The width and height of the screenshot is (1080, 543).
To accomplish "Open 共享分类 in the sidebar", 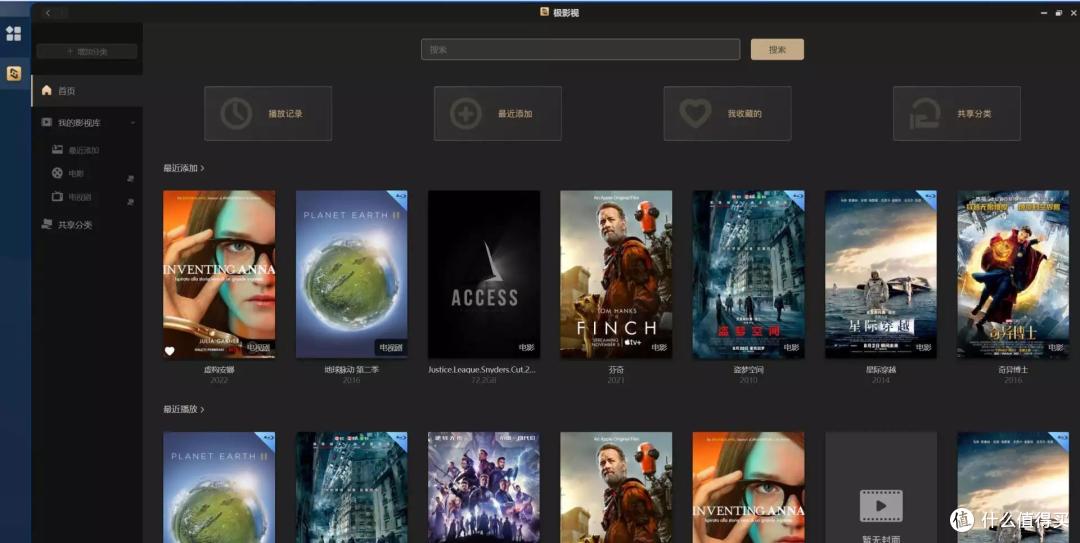I will point(75,225).
